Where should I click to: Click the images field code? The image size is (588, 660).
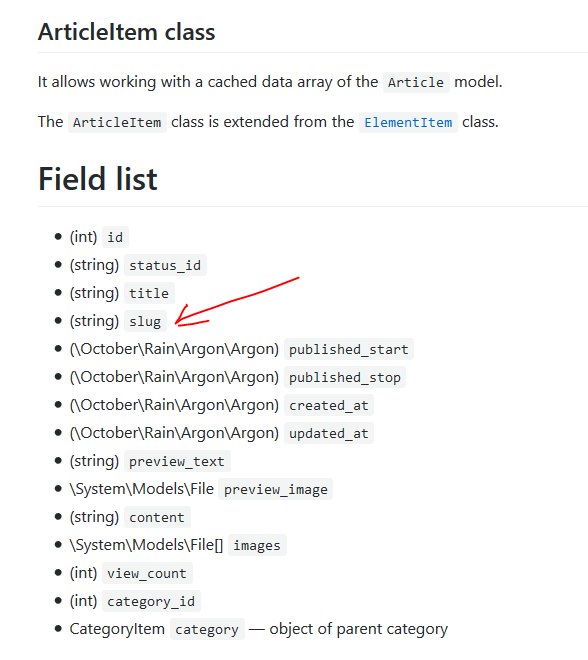click(257, 546)
